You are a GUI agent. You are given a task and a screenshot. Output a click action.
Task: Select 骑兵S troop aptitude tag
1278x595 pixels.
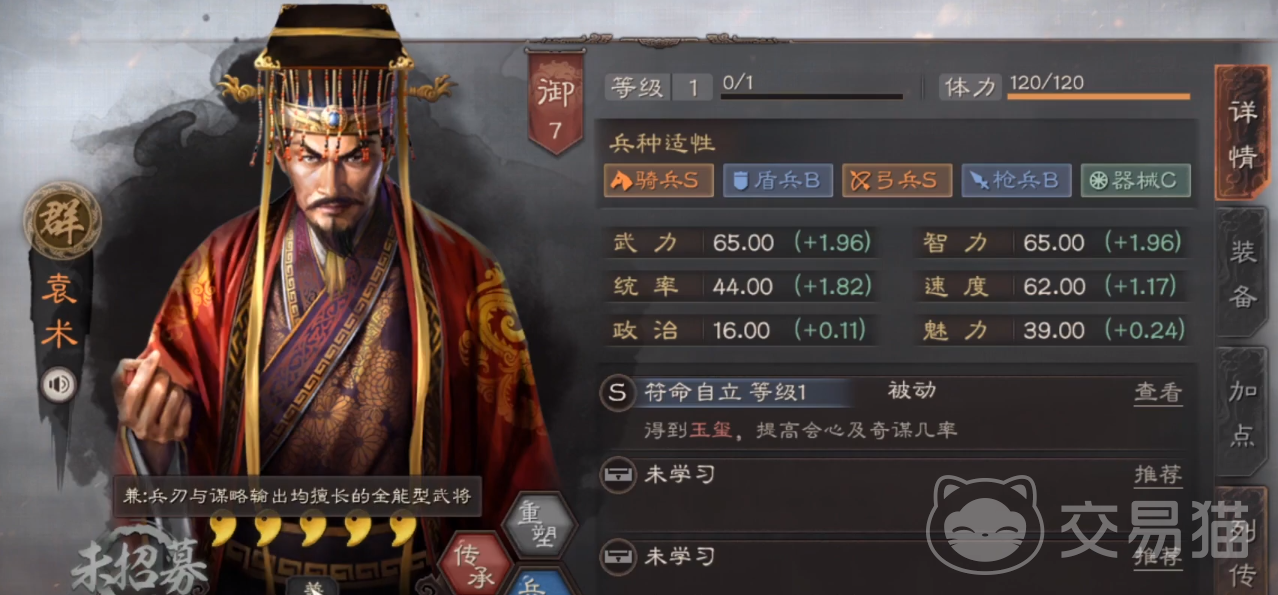pyautogui.click(x=658, y=180)
